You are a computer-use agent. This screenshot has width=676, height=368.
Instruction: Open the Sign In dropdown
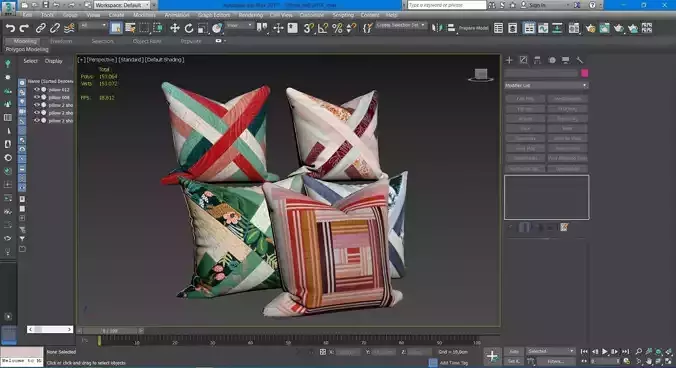click(544, 5)
